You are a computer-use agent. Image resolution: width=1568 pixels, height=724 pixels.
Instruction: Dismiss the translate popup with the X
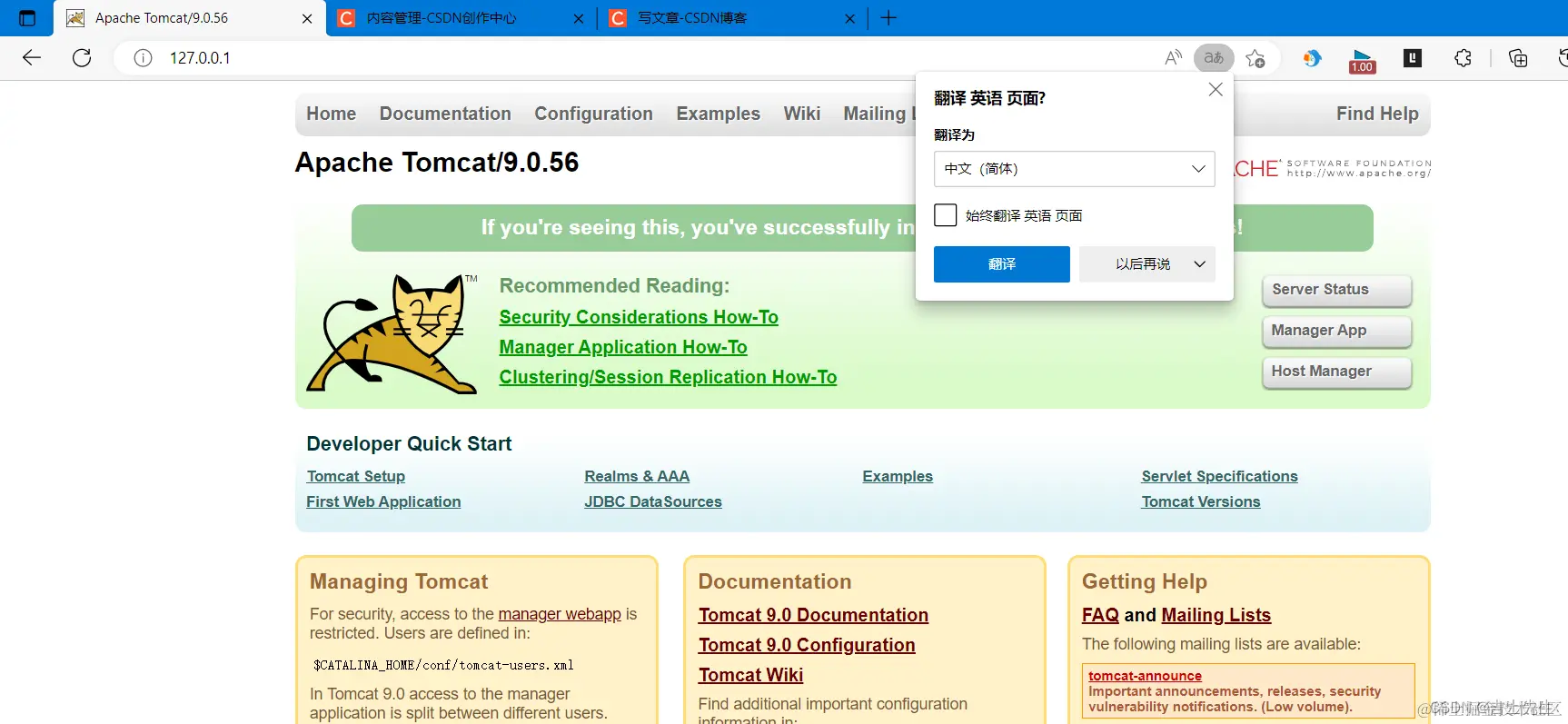(1216, 89)
